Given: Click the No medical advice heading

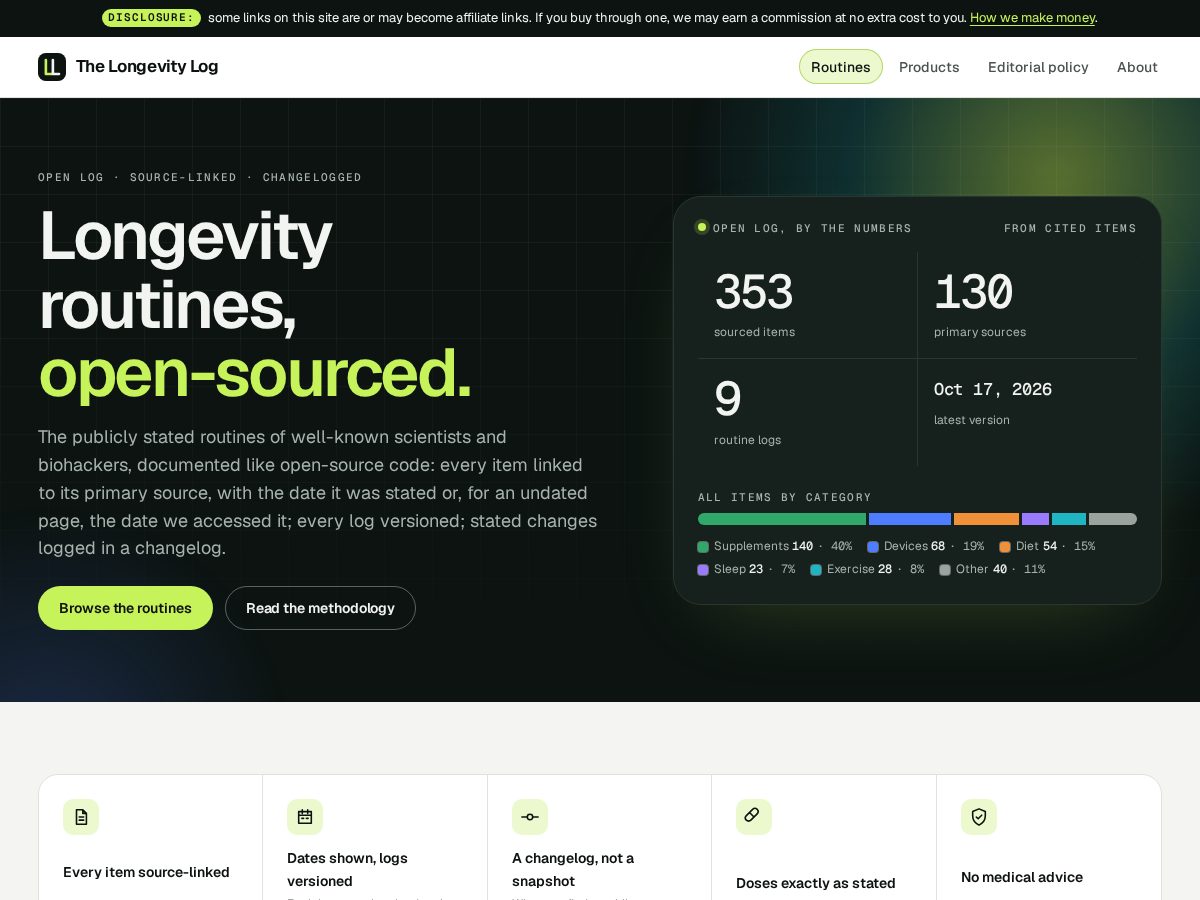Looking at the screenshot, I should 1022,877.
